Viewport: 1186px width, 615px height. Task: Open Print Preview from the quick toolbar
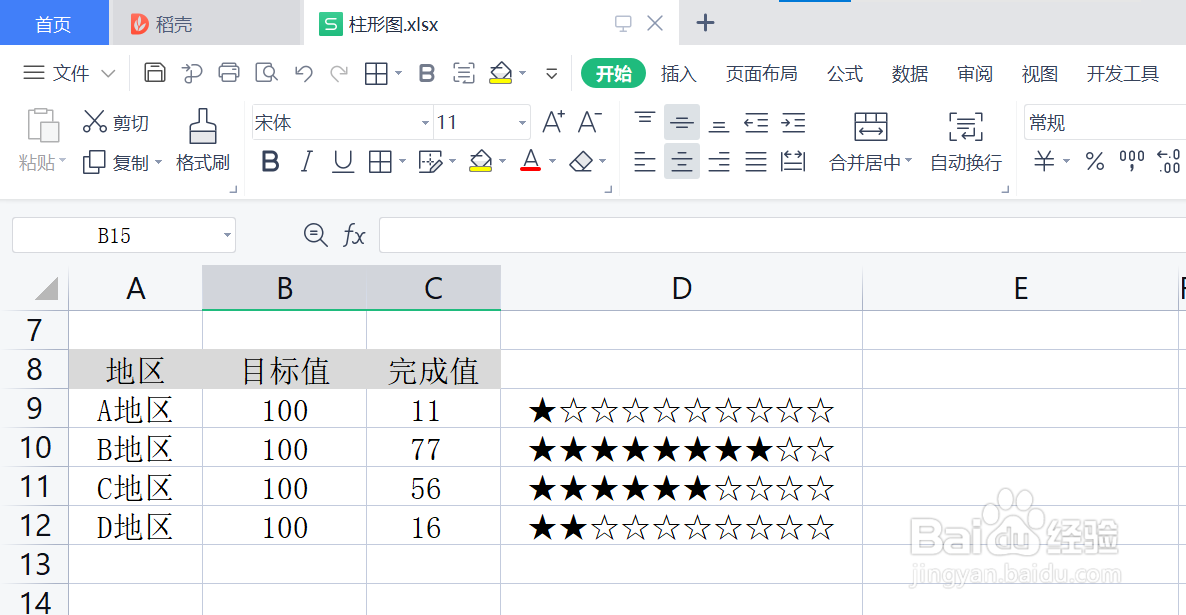268,72
